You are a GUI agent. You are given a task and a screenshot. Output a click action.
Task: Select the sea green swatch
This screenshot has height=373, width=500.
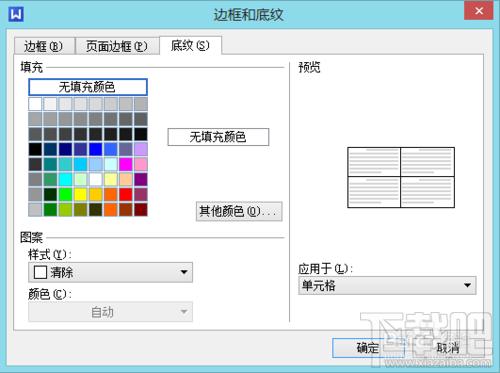tap(50, 179)
